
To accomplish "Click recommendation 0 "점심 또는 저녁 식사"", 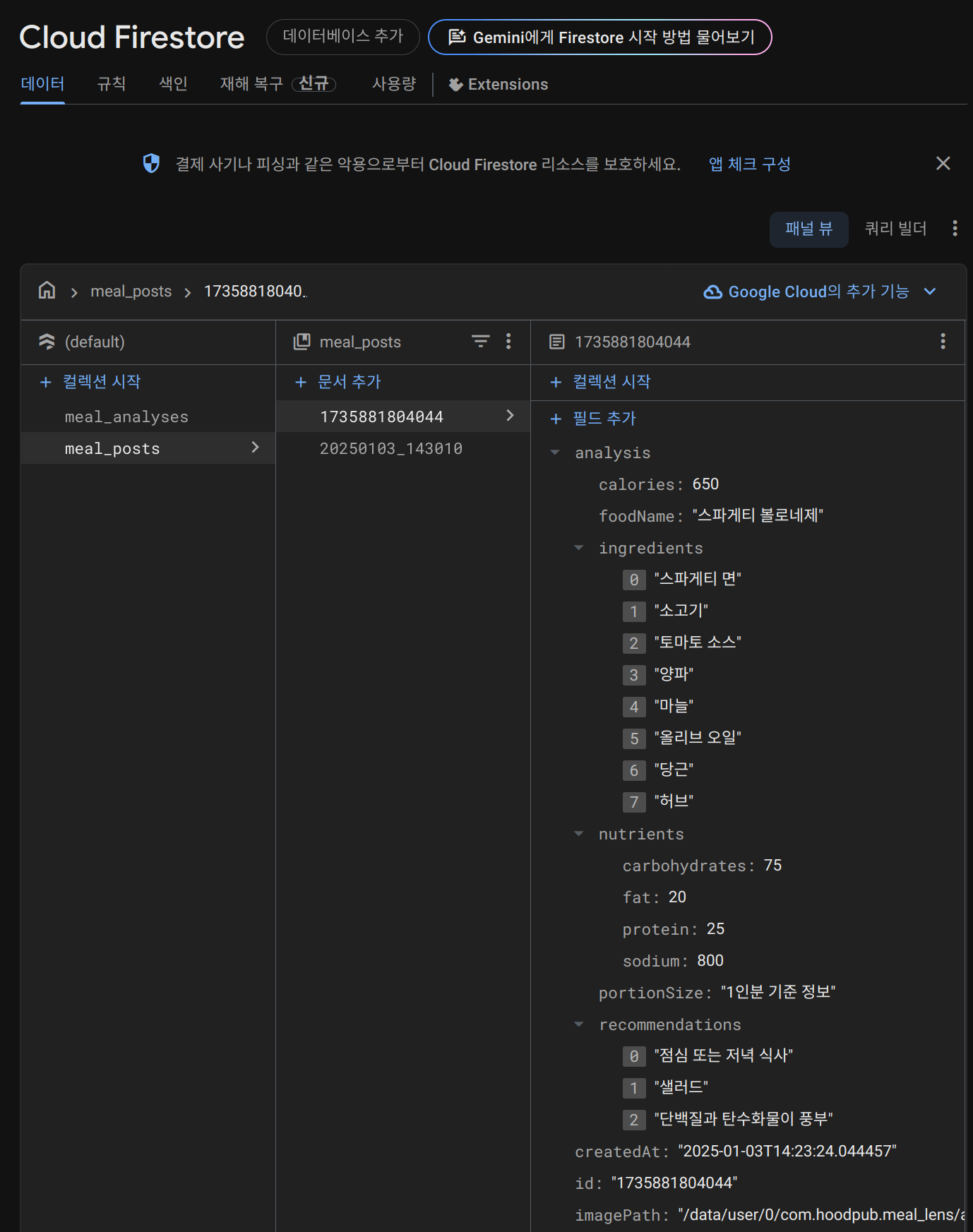I will pyautogui.click(x=724, y=1055).
